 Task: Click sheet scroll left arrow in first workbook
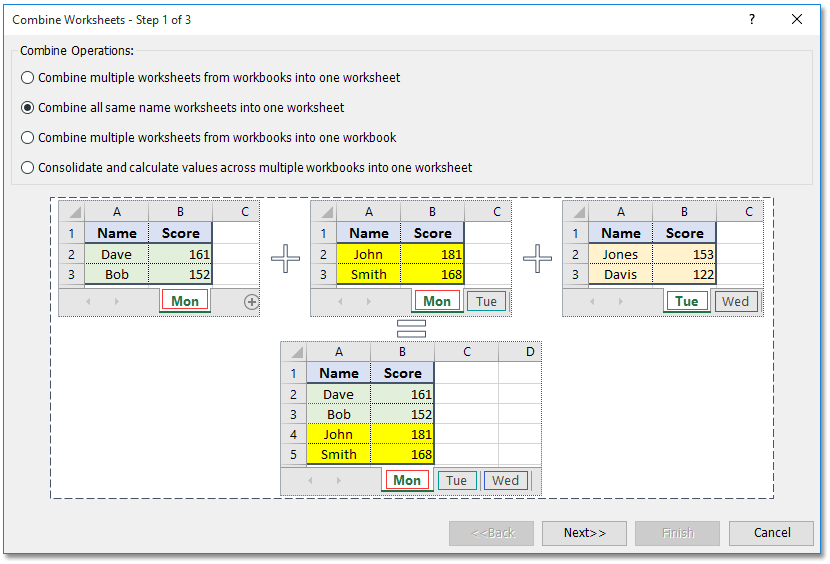tap(88, 301)
